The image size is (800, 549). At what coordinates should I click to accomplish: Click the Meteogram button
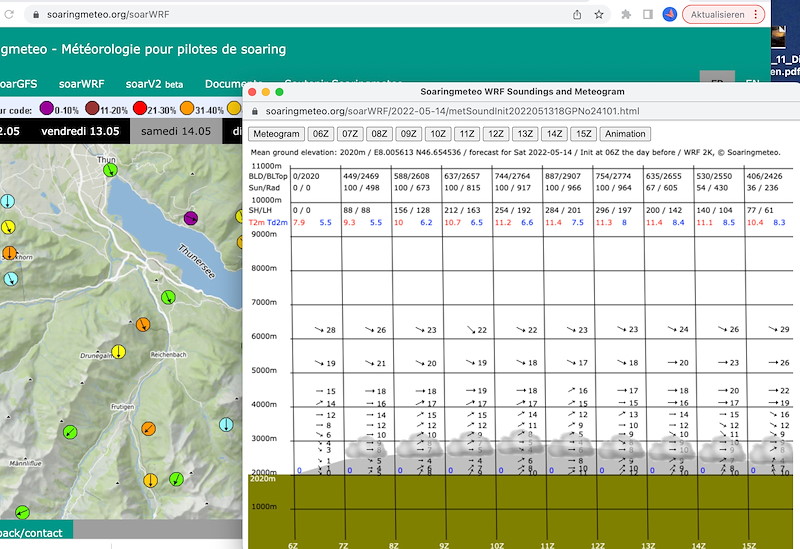tap(276, 134)
